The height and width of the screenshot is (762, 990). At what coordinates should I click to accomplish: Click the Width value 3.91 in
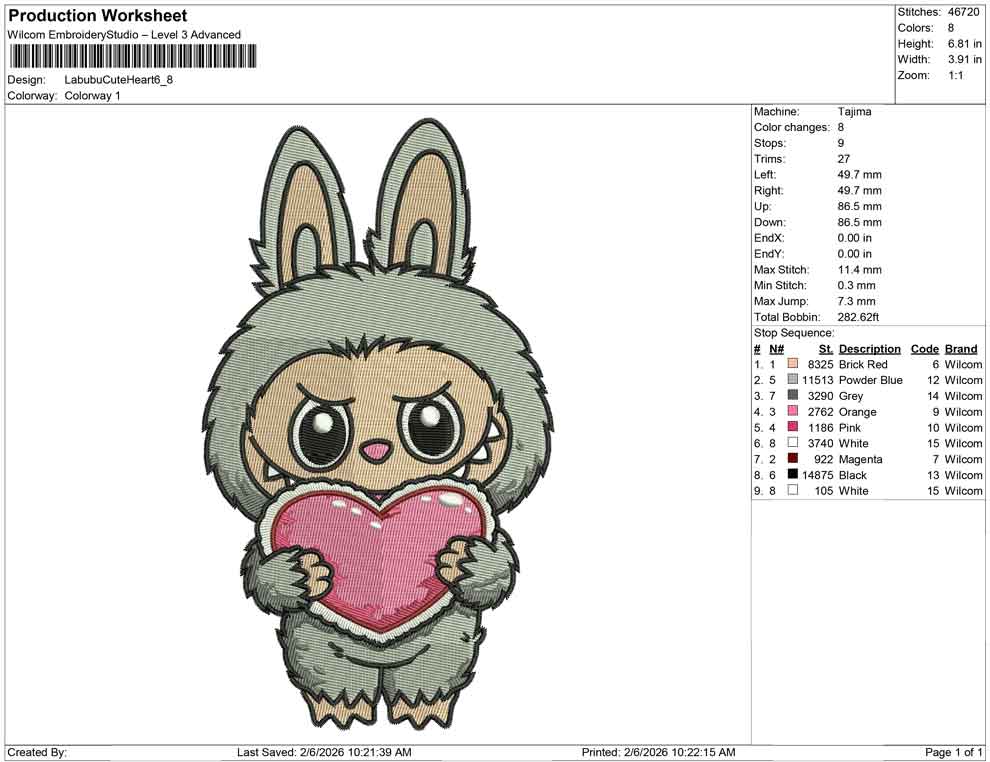tap(964, 59)
